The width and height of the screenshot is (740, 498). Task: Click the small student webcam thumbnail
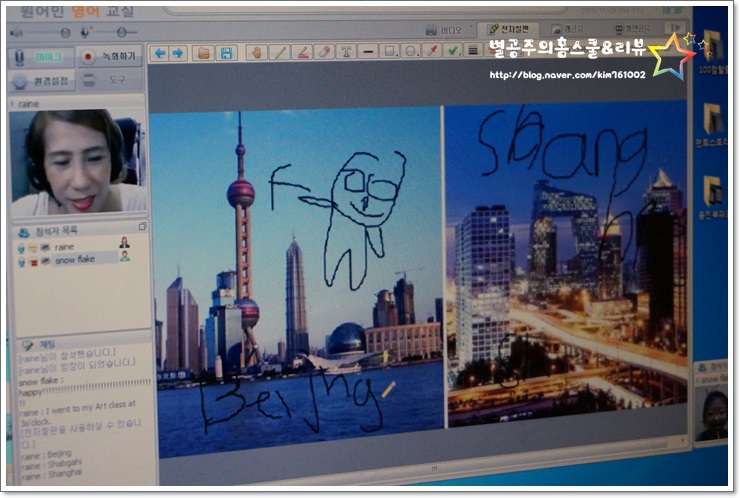pos(711,412)
